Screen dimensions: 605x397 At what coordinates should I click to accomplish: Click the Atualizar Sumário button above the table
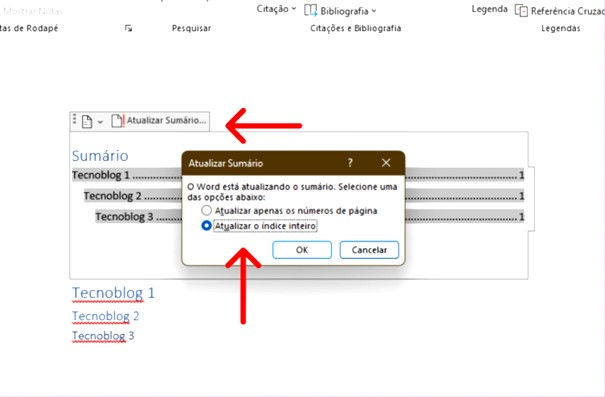click(159, 120)
